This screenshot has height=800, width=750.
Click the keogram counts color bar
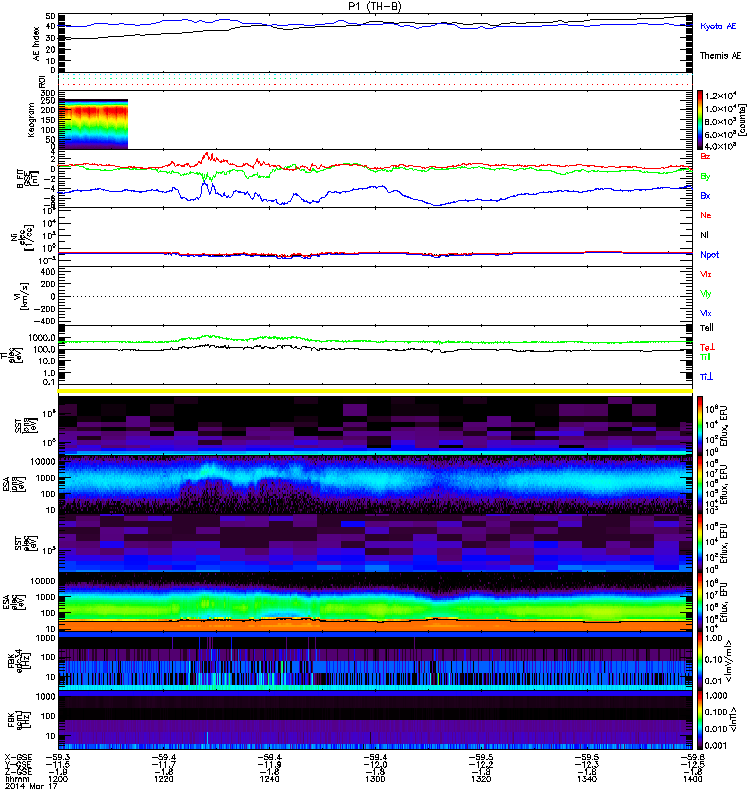coord(701,120)
